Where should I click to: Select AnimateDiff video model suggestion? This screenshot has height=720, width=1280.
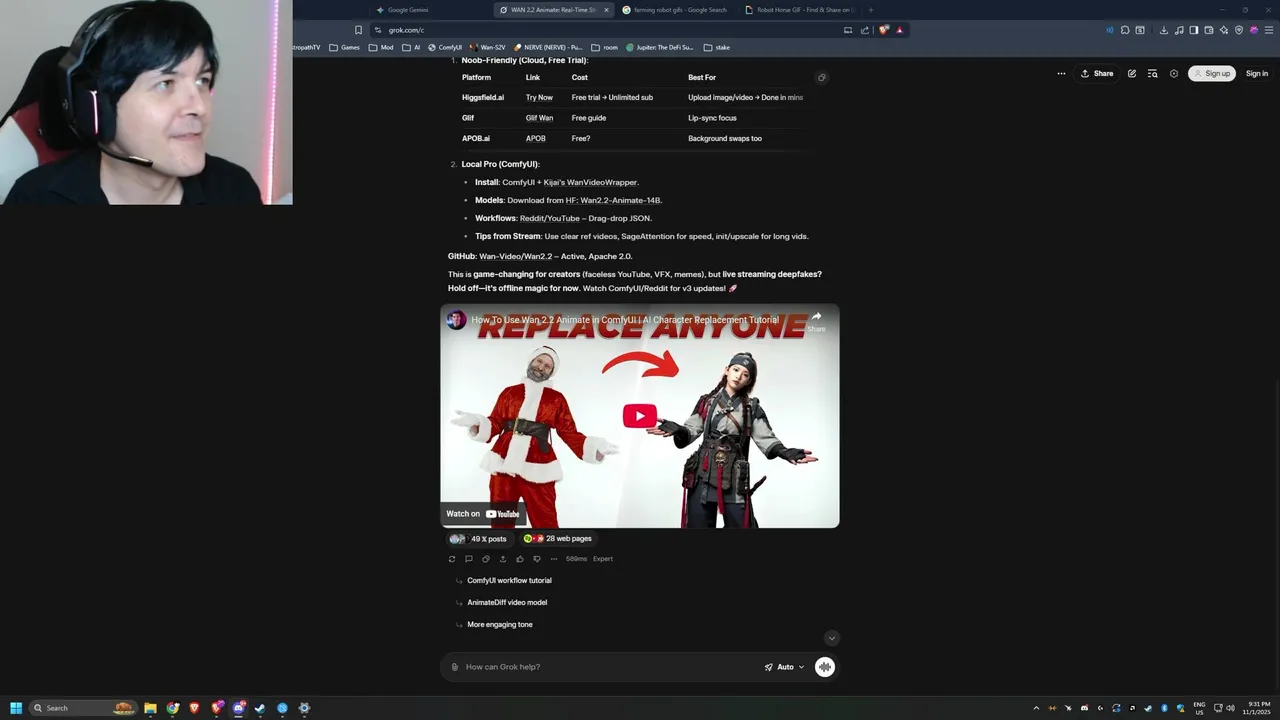coord(507,602)
